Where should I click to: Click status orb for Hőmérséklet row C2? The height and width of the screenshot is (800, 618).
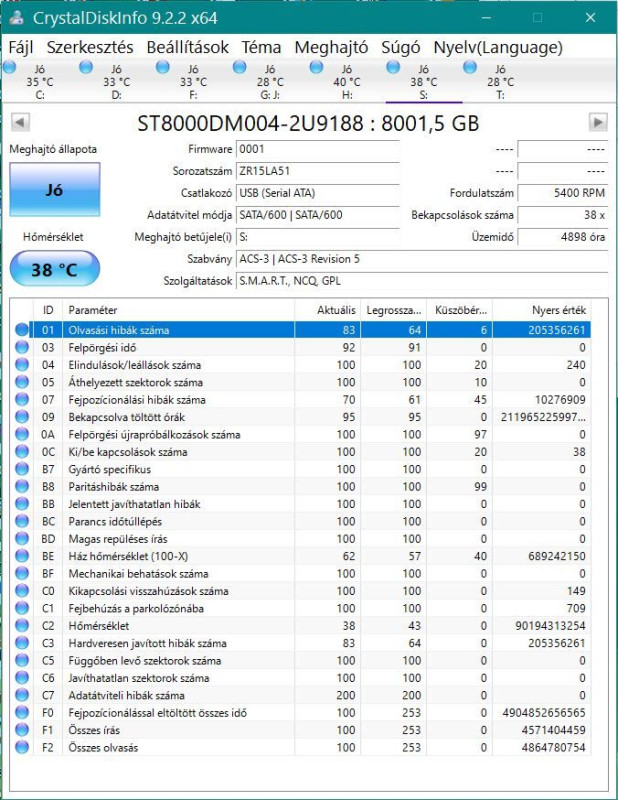click(21, 626)
